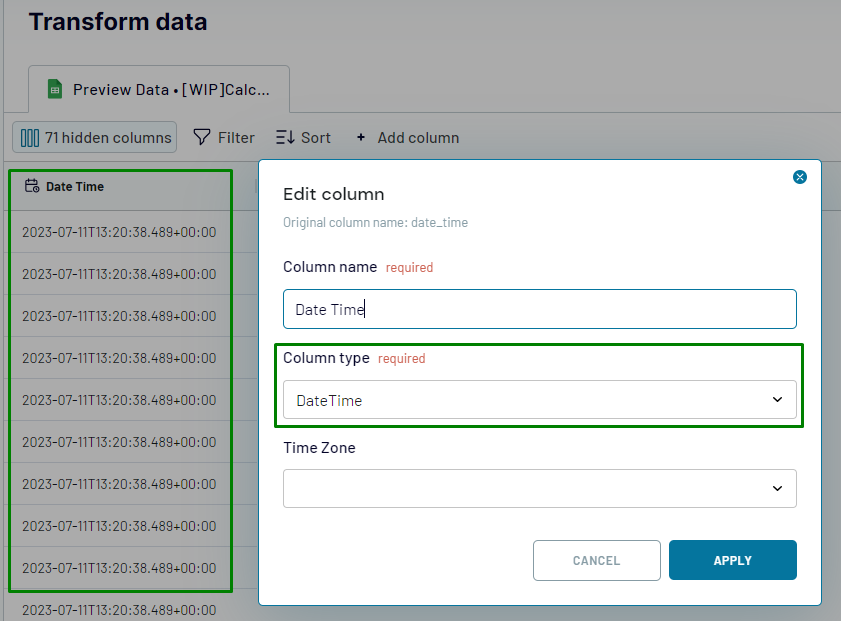Viewport: 841px width, 621px height.
Task: Add a new column
Action: [408, 138]
